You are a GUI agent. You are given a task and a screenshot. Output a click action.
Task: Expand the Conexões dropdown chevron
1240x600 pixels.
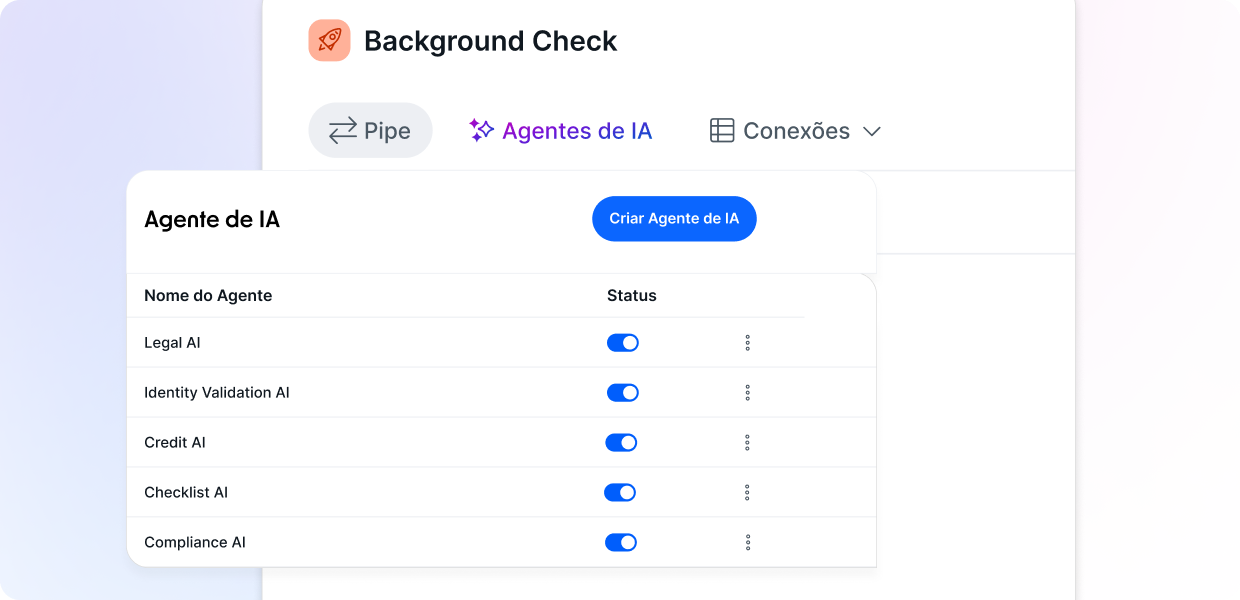pyautogui.click(x=872, y=131)
